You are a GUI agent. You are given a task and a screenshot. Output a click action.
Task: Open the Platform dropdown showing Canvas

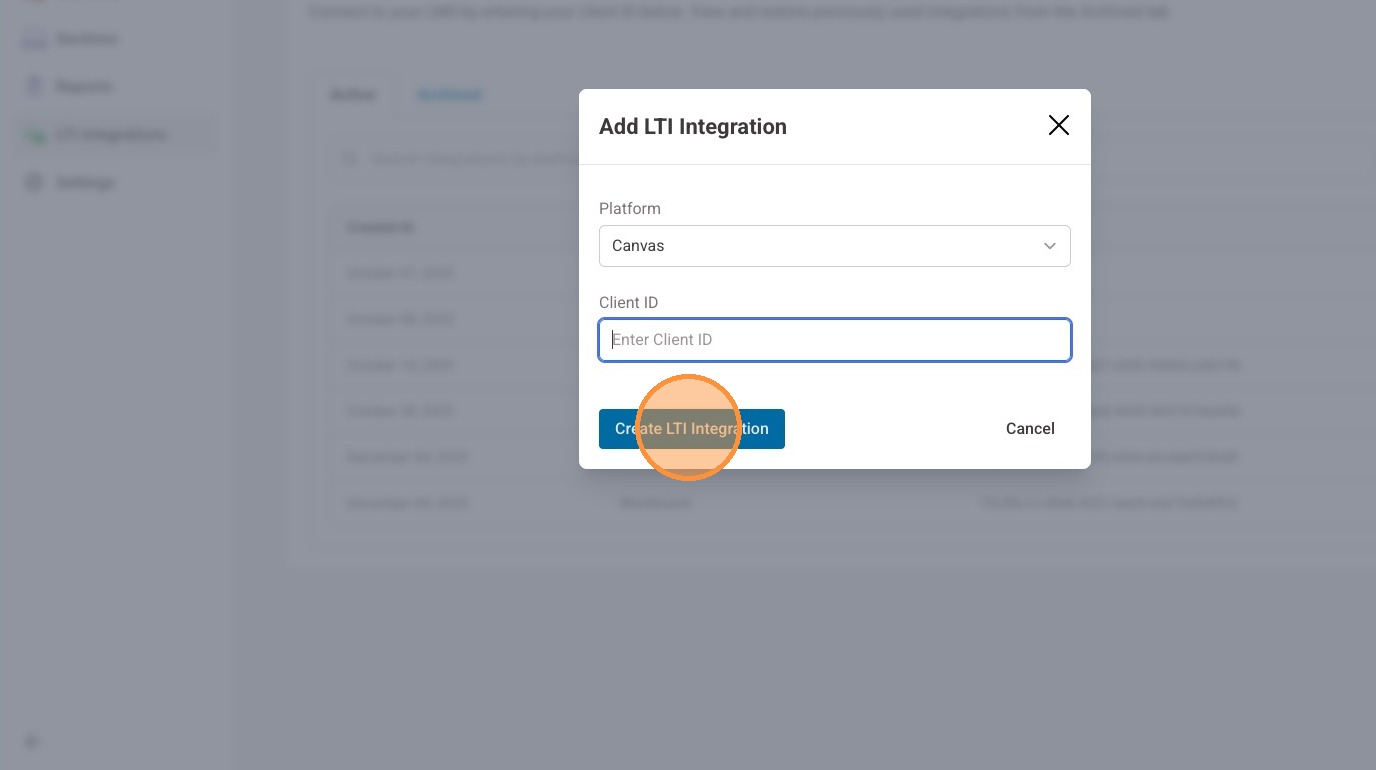[834, 246]
